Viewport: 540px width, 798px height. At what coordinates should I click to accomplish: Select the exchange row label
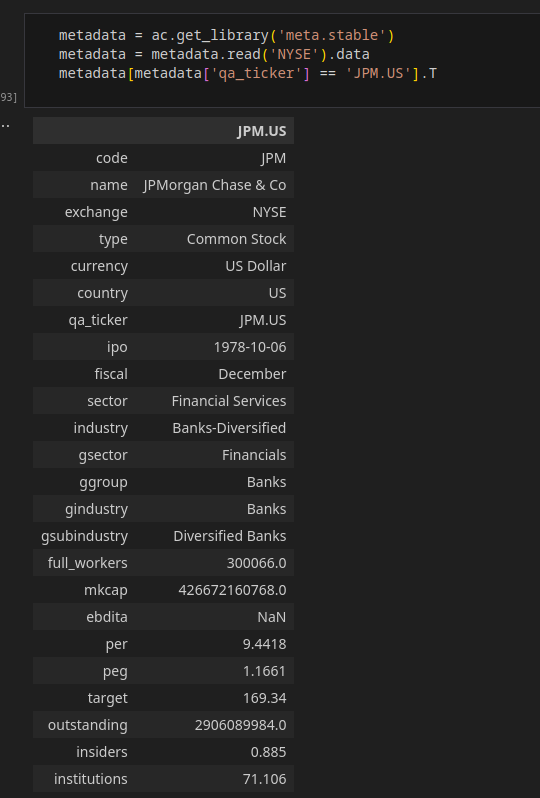point(96,212)
